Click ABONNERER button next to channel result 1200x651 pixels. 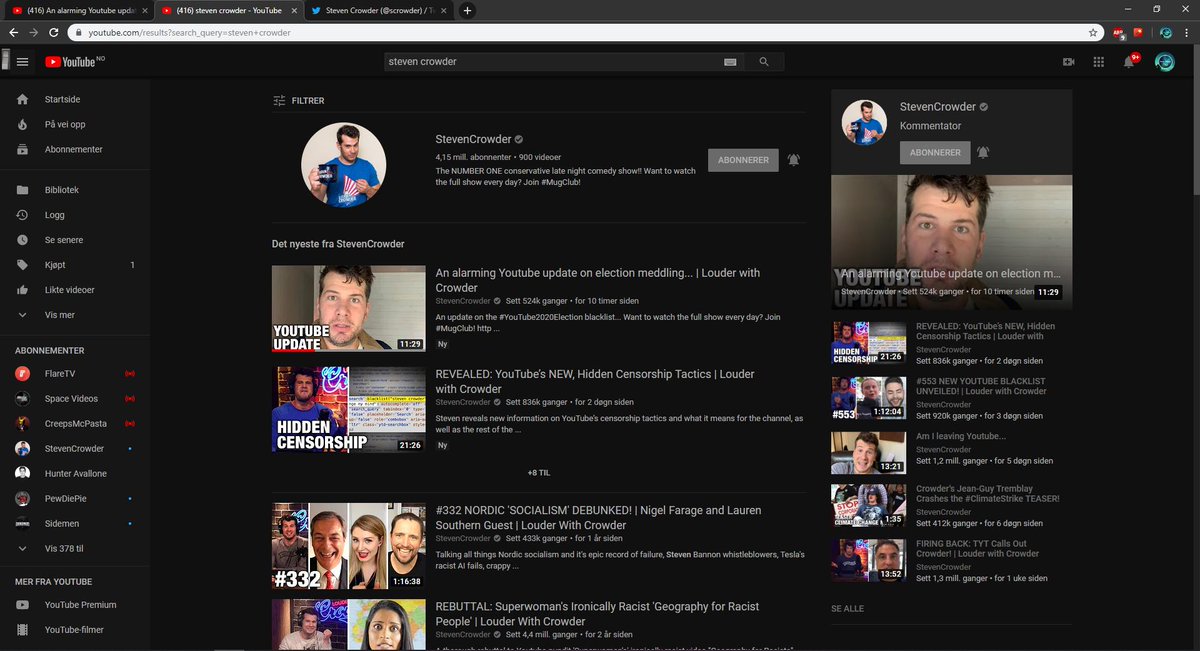click(x=743, y=160)
